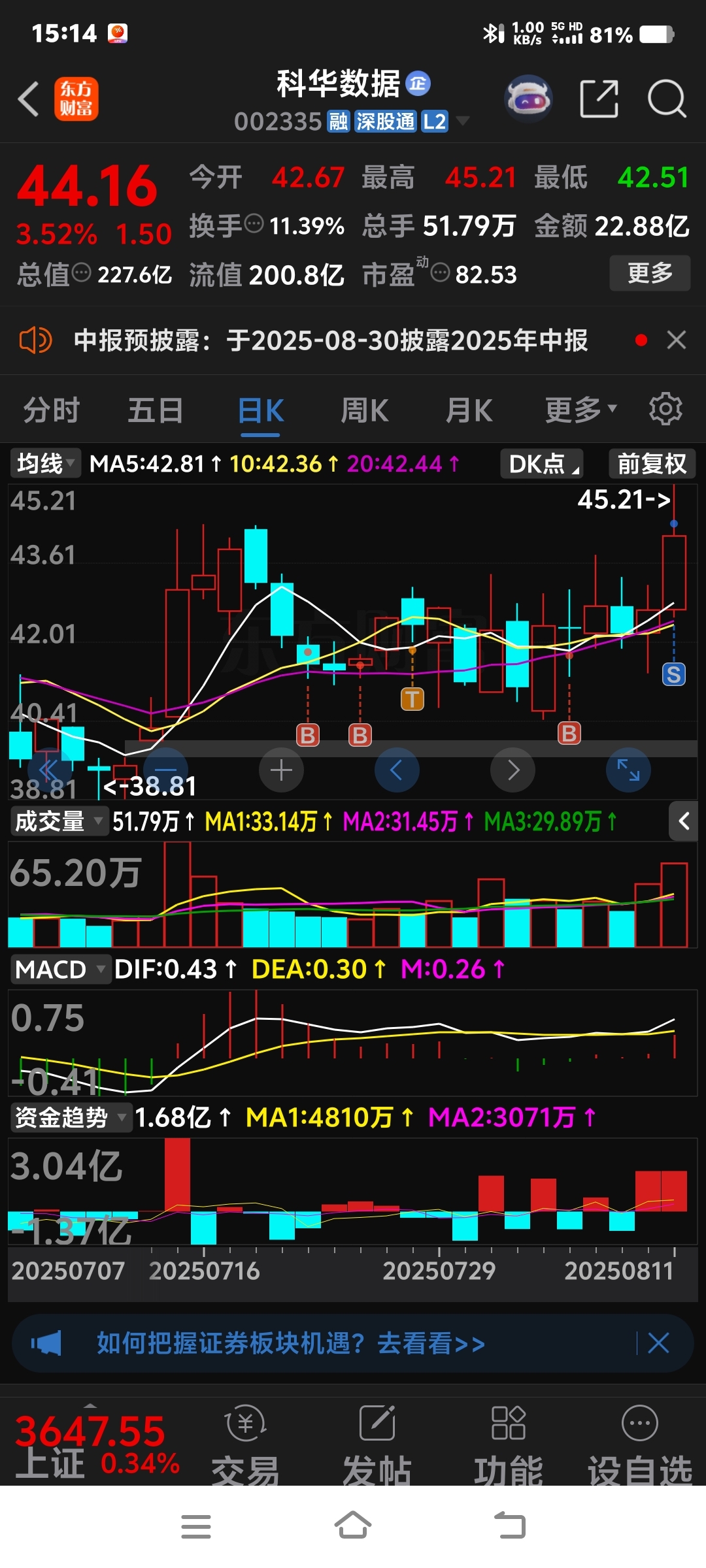Image resolution: width=706 pixels, height=1568 pixels.
Task: Switch to the 五日 tab
Action: click(156, 411)
